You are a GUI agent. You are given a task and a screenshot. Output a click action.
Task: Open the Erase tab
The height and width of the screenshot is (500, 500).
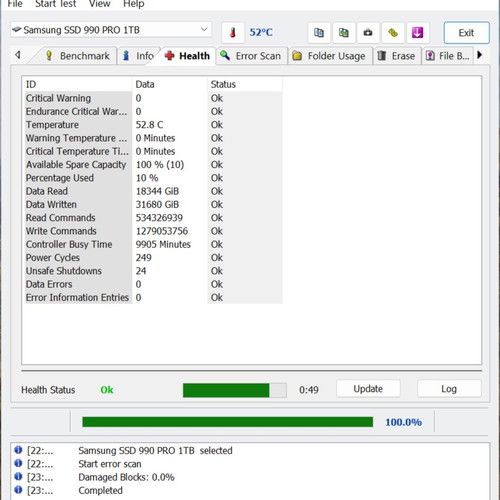coord(397,56)
